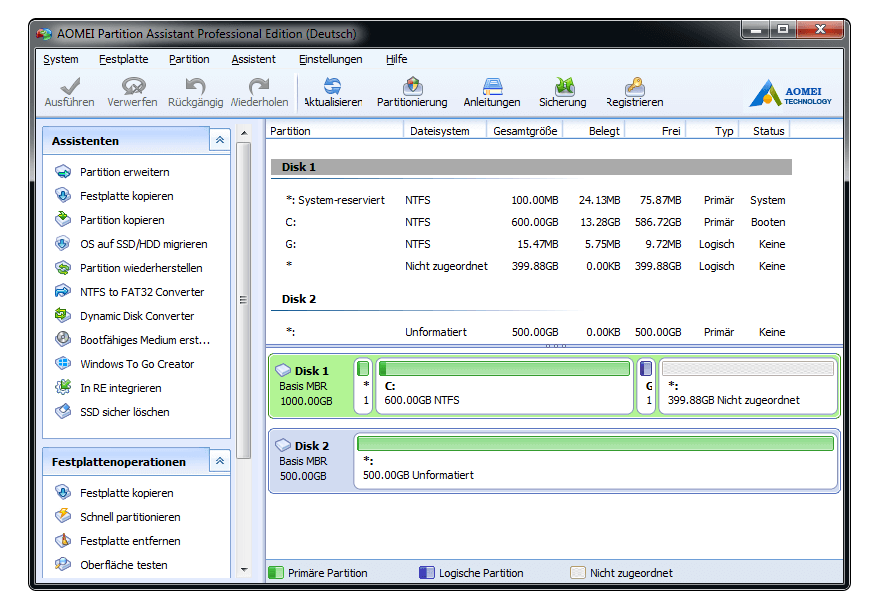Click the Bootfähiges Medium erstellen icon
Image resolution: width=878 pixels, height=609 pixels.
click(x=63, y=339)
